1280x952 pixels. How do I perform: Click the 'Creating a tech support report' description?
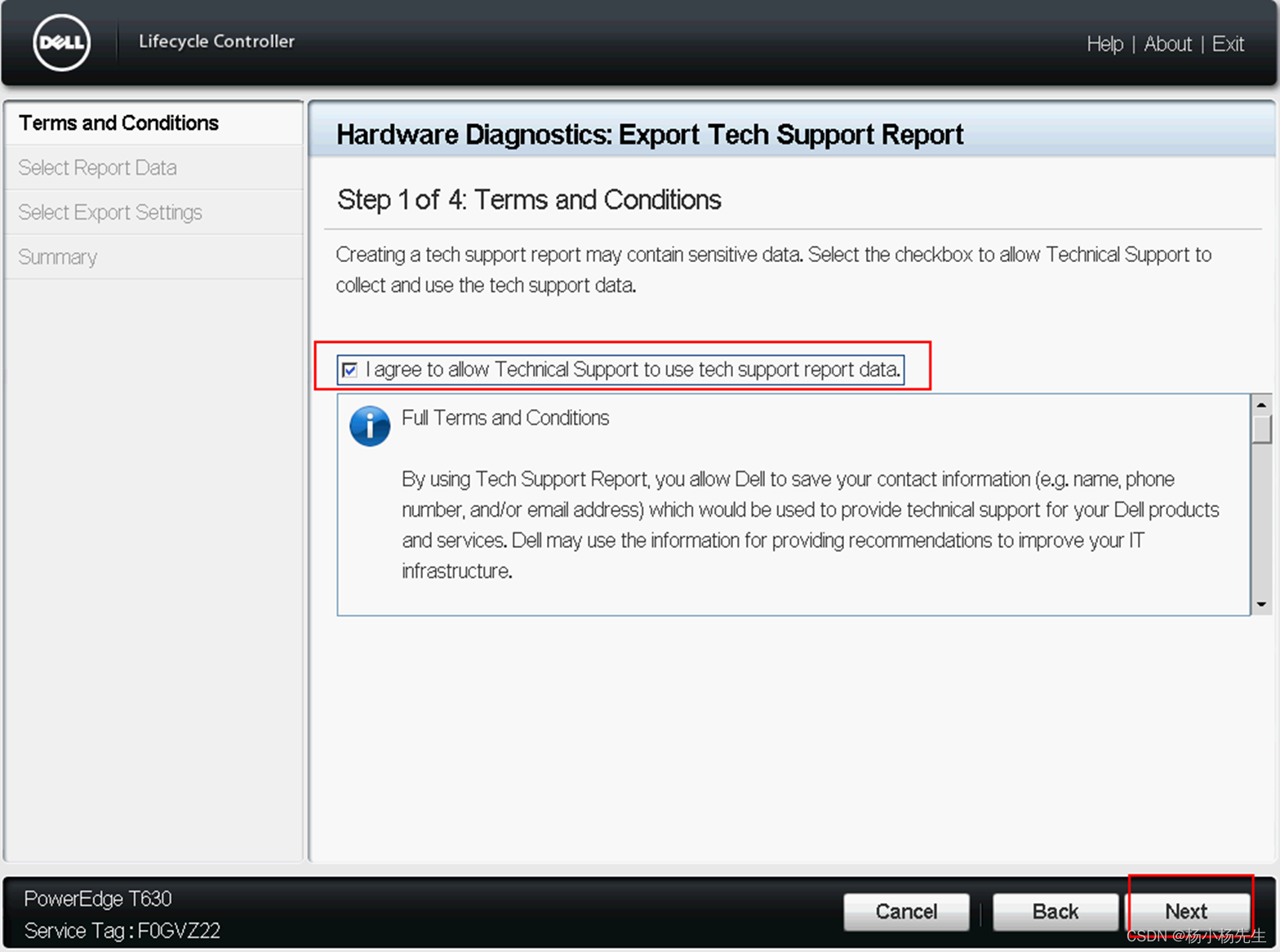pos(773,269)
